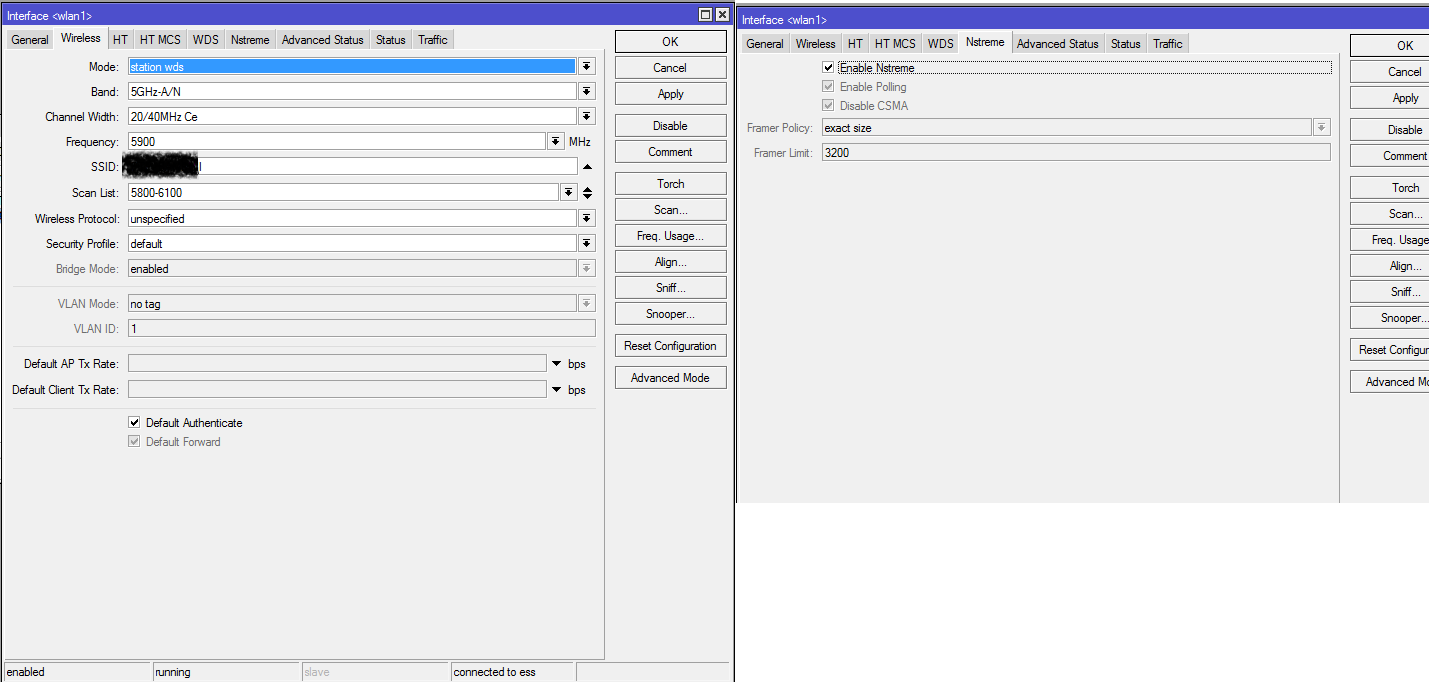1429x698 pixels.
Task: Switch to Advanced Mode in left window
Action: click(x=671, y=378)
